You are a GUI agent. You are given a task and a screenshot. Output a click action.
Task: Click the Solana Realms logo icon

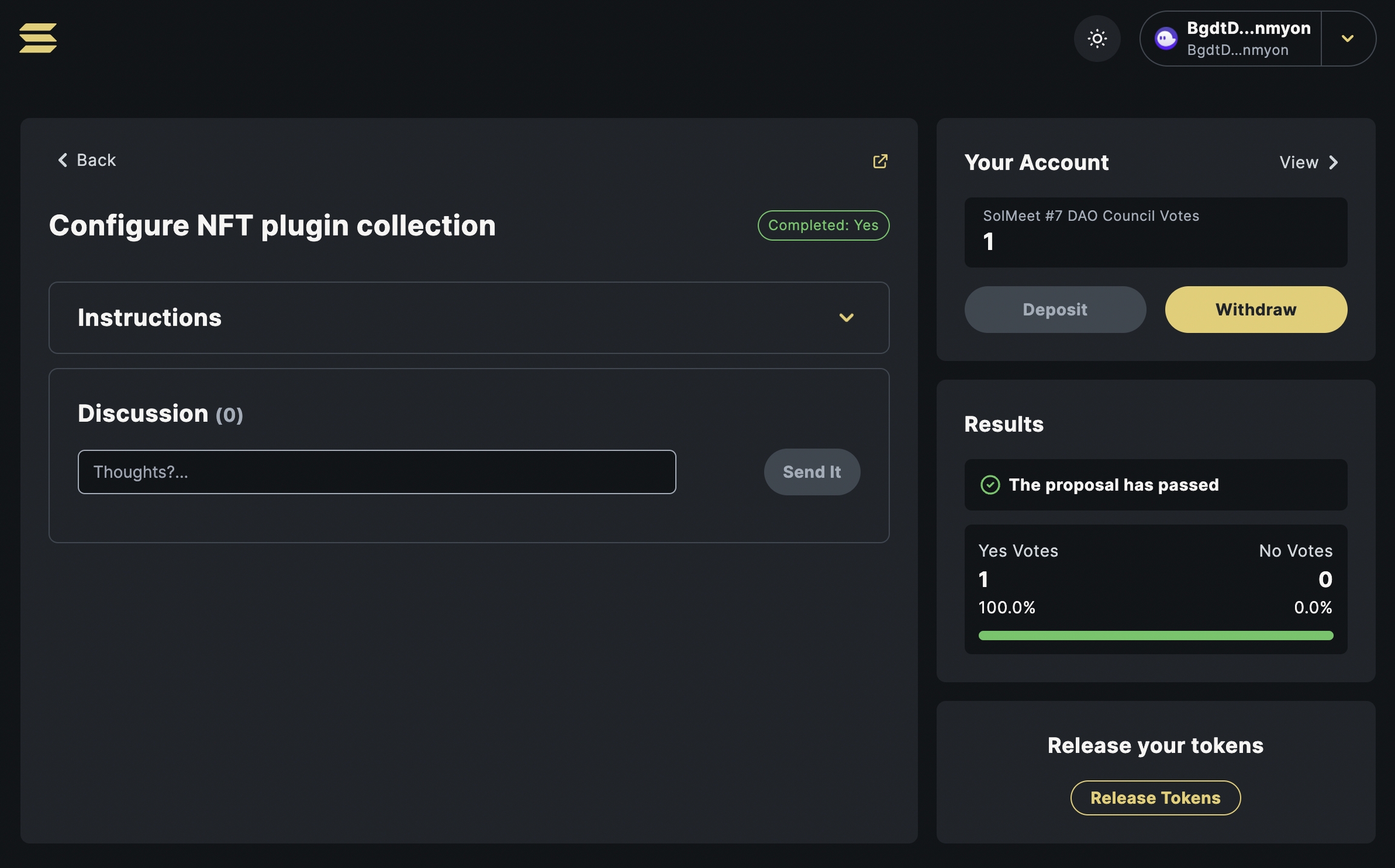[x=38, y=38]
